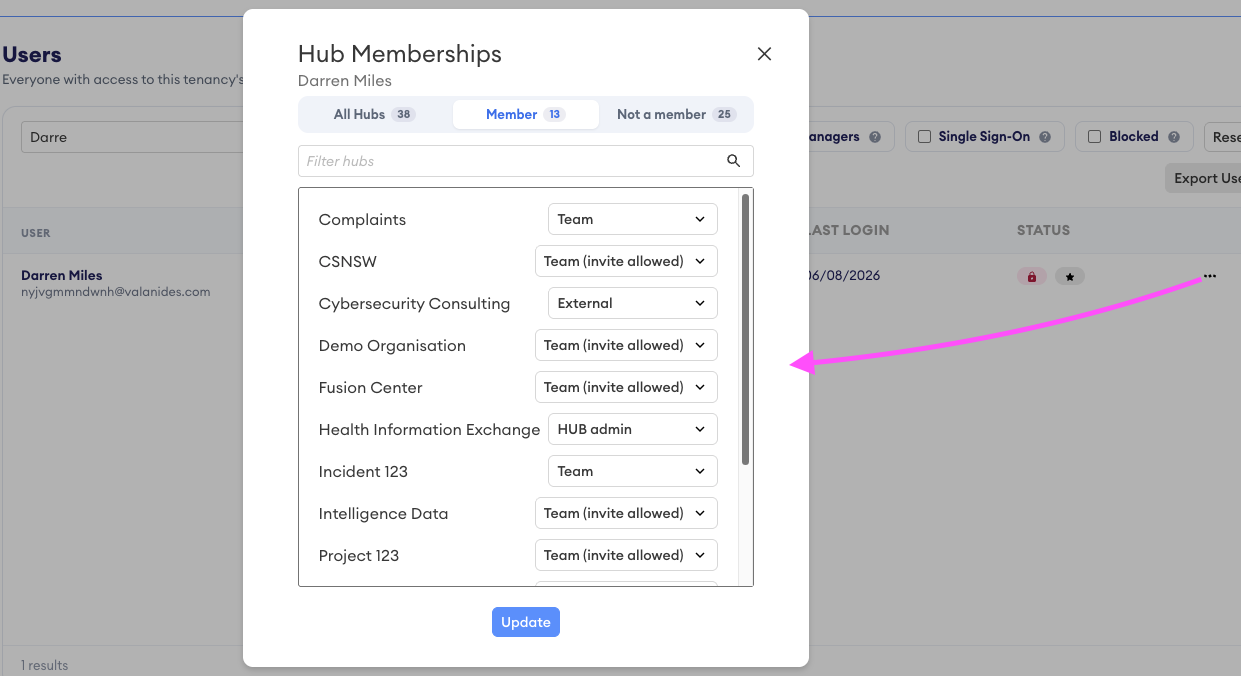Click the Intelligence Data hub name

[x=383, y=514]
